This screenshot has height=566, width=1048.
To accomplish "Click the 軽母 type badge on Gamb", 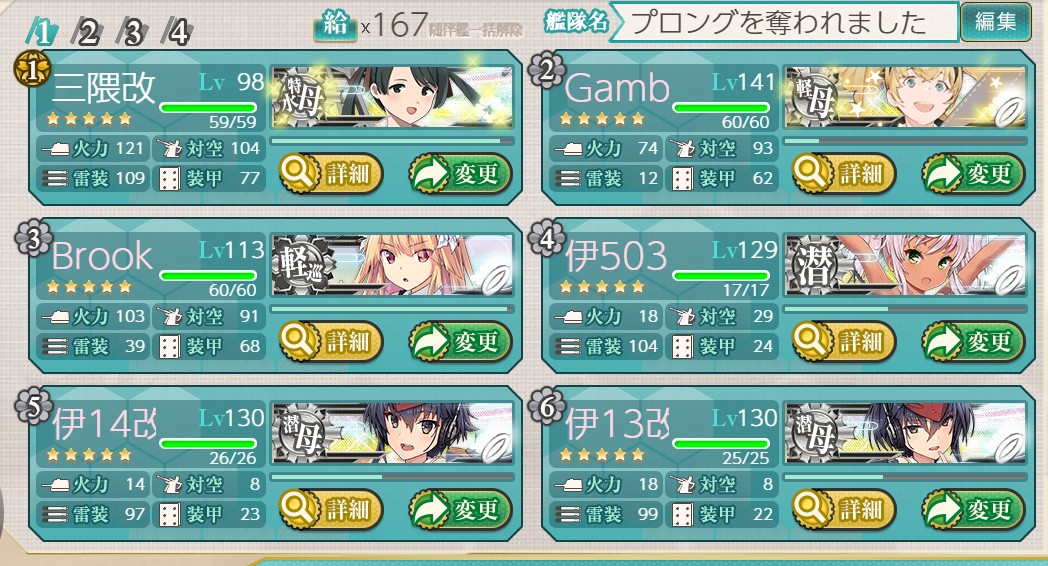I will click(x=814, y=97).
